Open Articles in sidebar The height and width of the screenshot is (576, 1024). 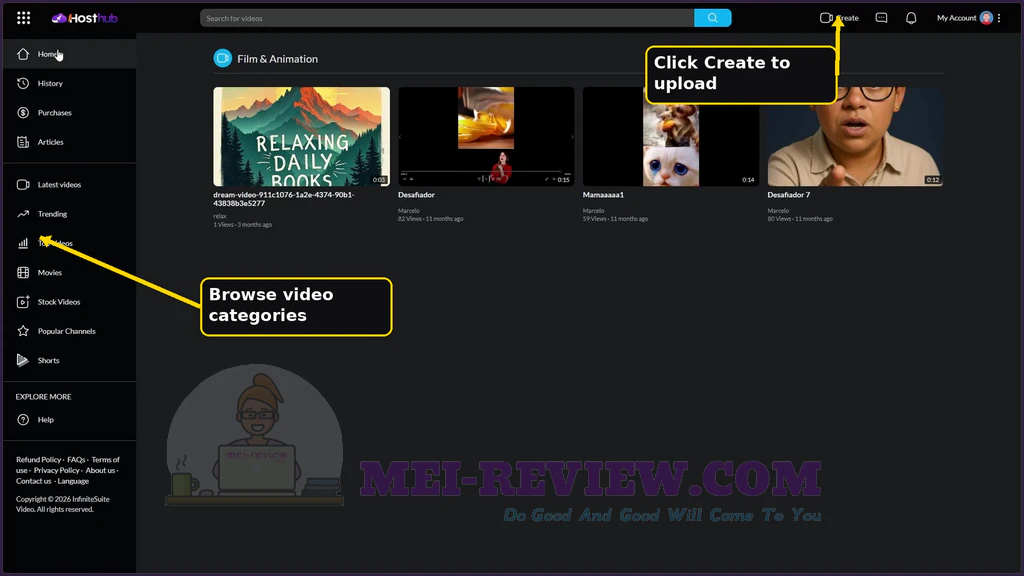pos(50,142)
